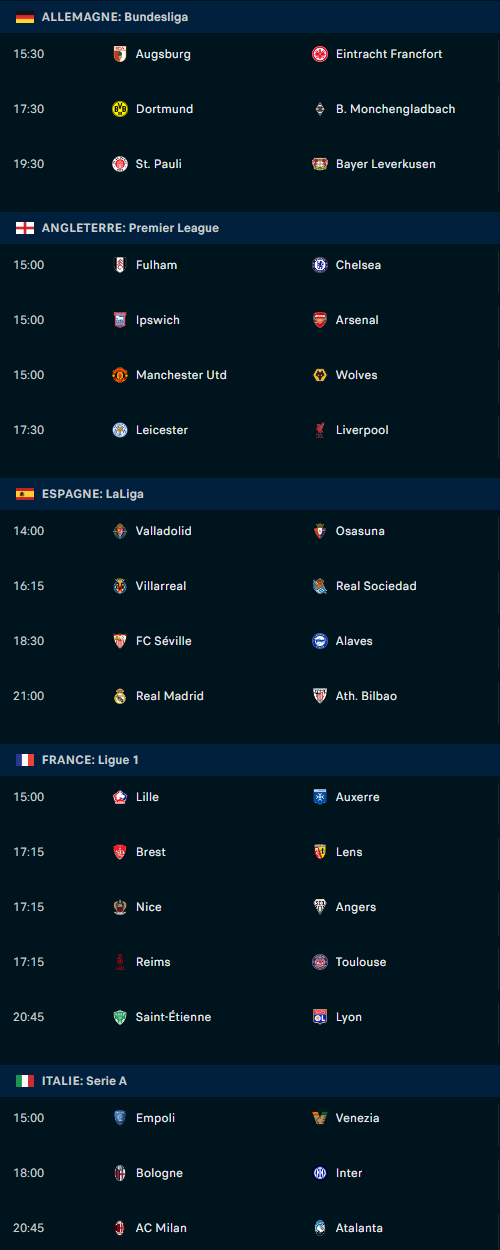Image resolution: width=500 pixels, height=1250 pixels.
Task: Click the Italian flag next to Serie A
Action: [x=25, y=1081]
